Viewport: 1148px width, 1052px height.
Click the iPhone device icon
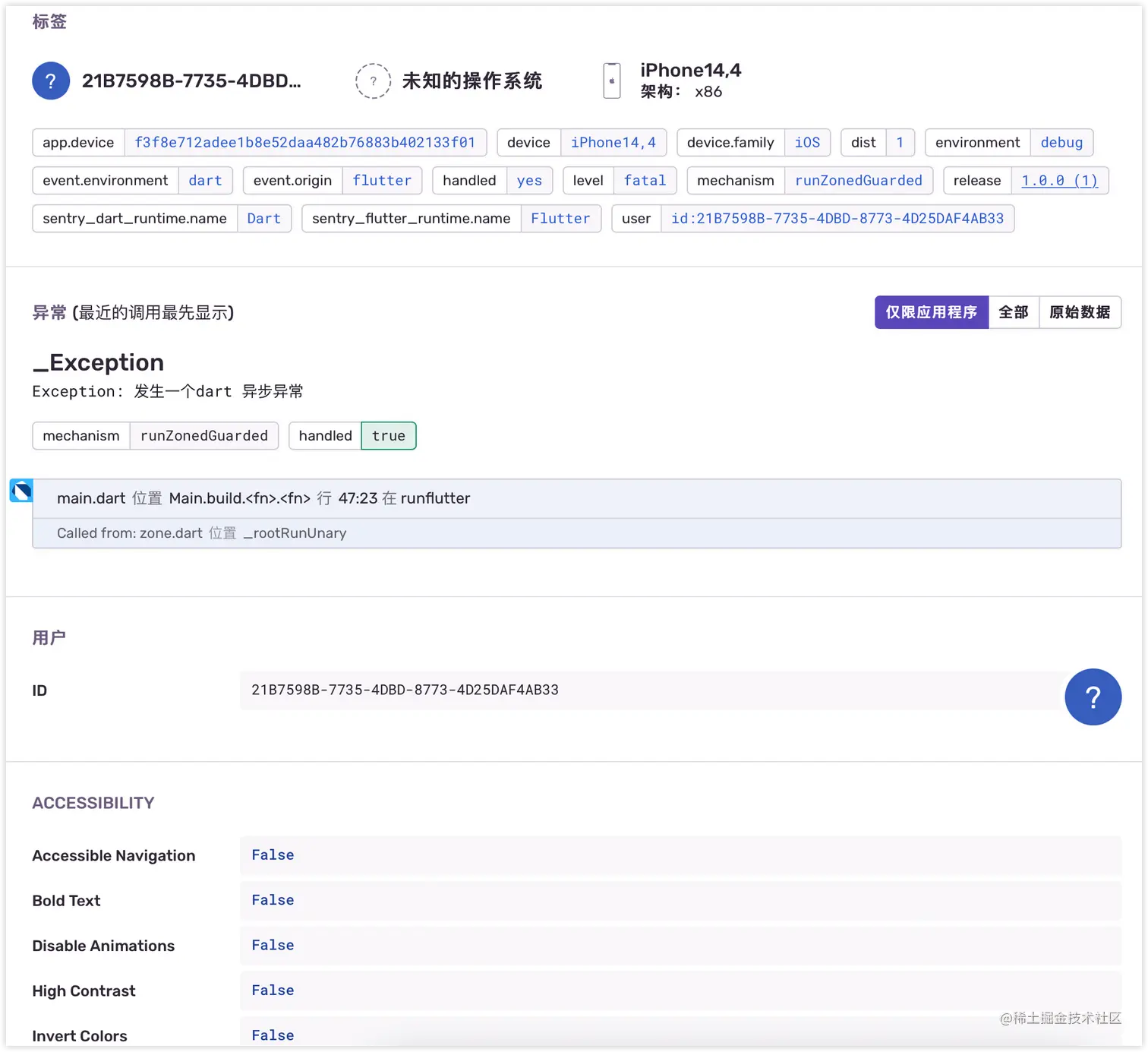coord(612,81)
